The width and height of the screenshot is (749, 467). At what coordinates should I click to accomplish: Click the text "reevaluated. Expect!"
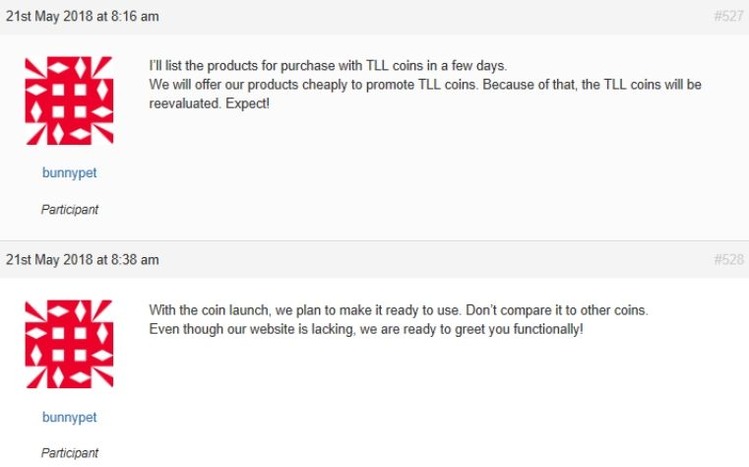[x=209, y=103]
